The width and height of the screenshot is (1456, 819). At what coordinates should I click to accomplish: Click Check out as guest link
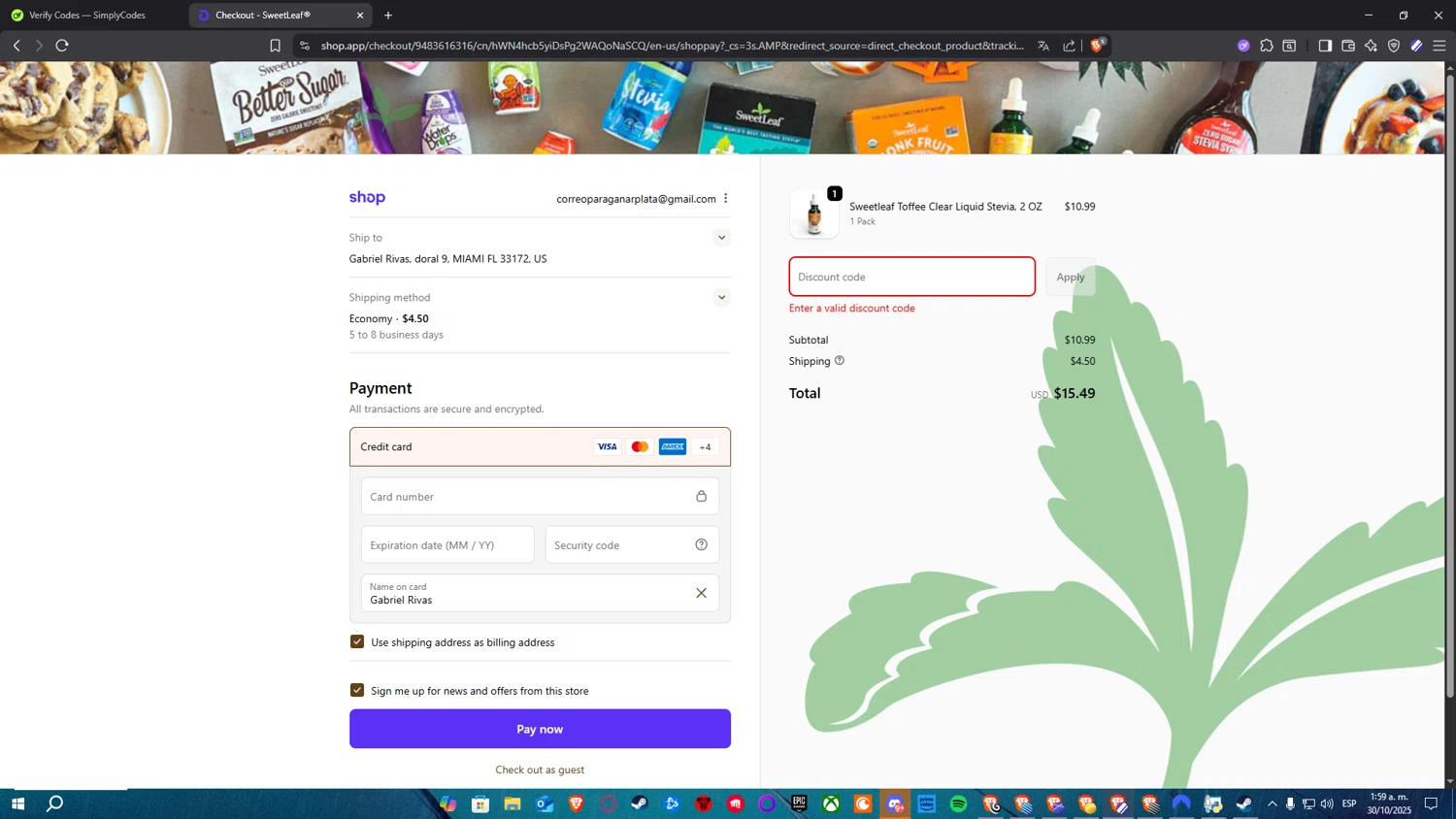coord(540,770)
